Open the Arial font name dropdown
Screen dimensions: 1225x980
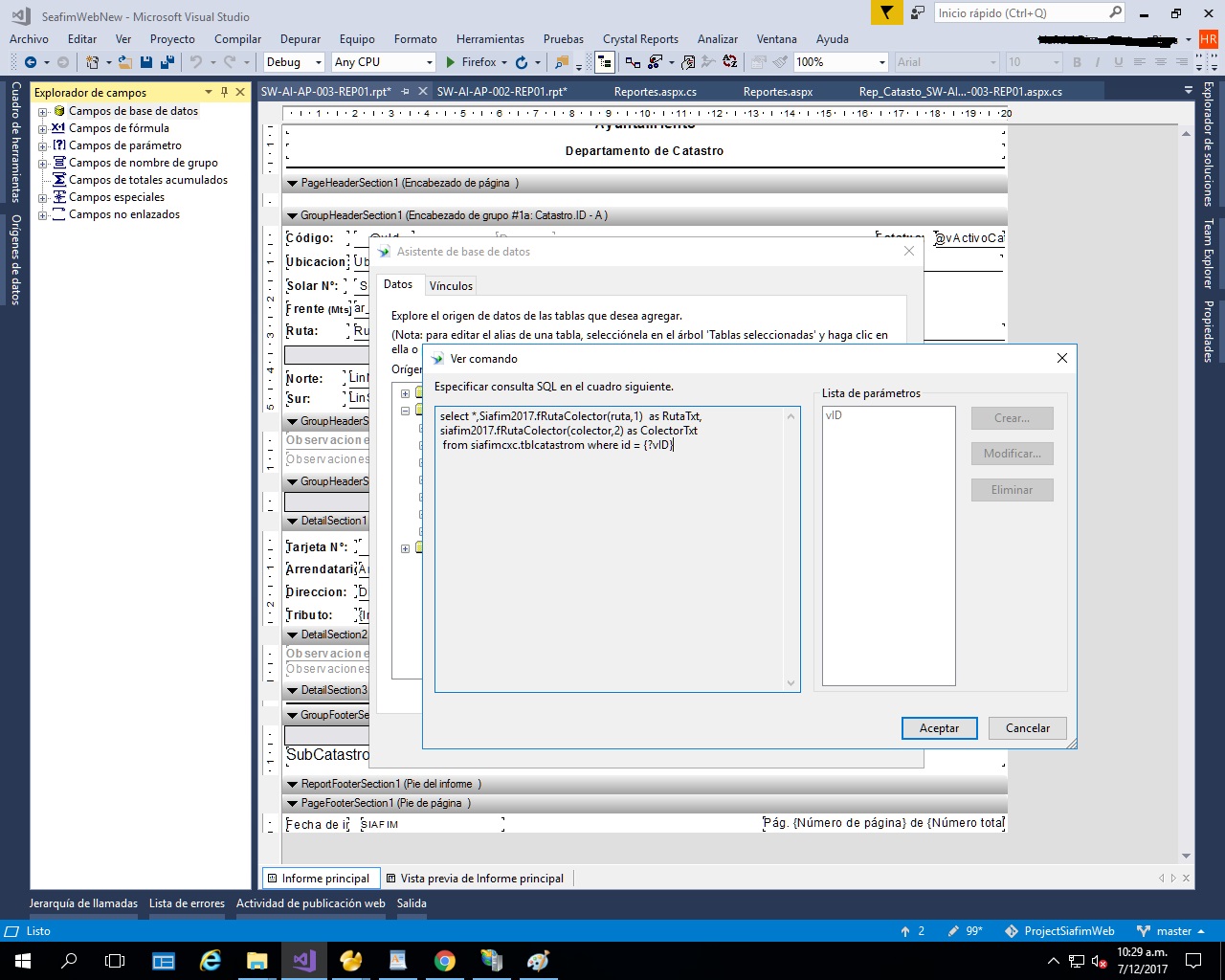[x=992, y=62]
